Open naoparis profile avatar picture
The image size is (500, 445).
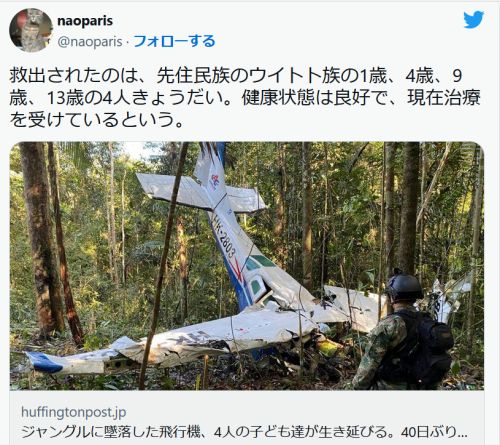pos(31,30)
